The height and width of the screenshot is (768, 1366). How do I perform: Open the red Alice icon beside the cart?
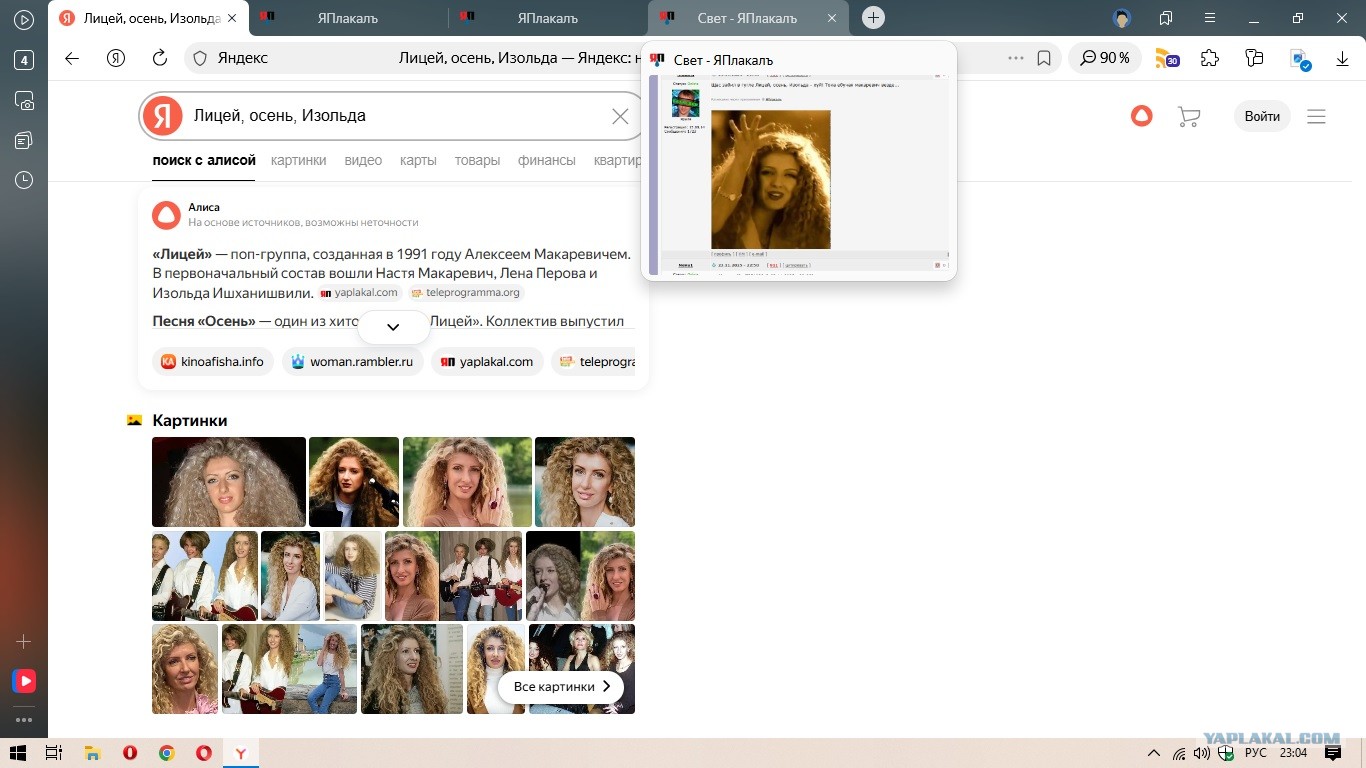1142,116
